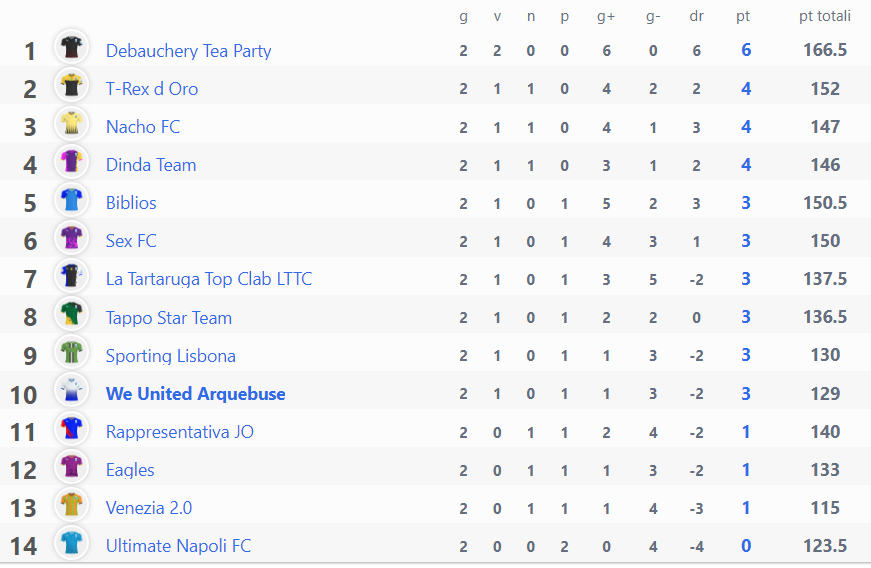Open the Debauchery Tea Party team link
Screen dimensions: 871x568
click(x=188, y=51)
